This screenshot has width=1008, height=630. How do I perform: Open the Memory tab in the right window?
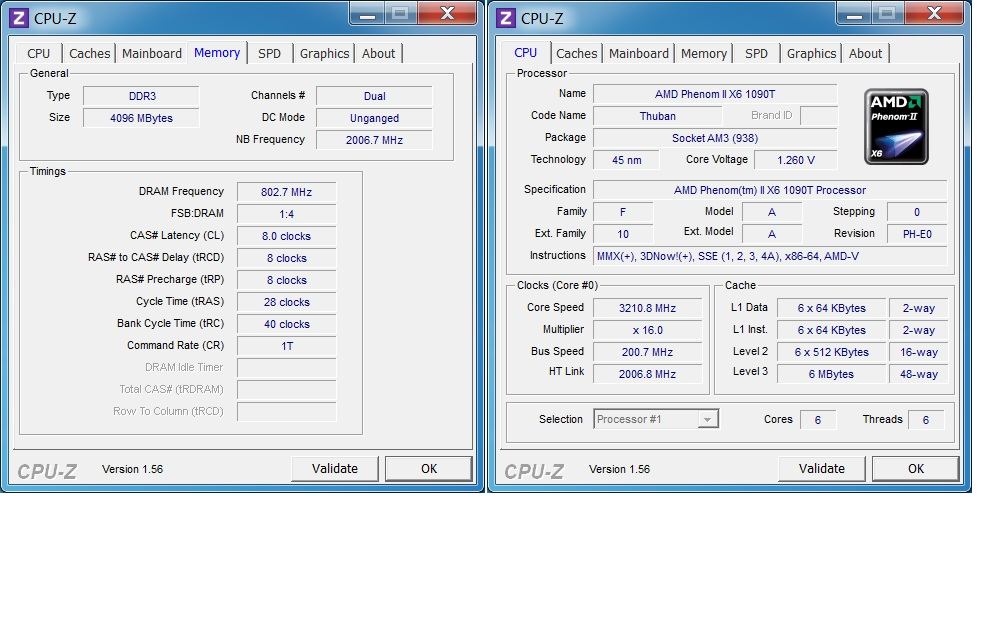click(703, 53)
